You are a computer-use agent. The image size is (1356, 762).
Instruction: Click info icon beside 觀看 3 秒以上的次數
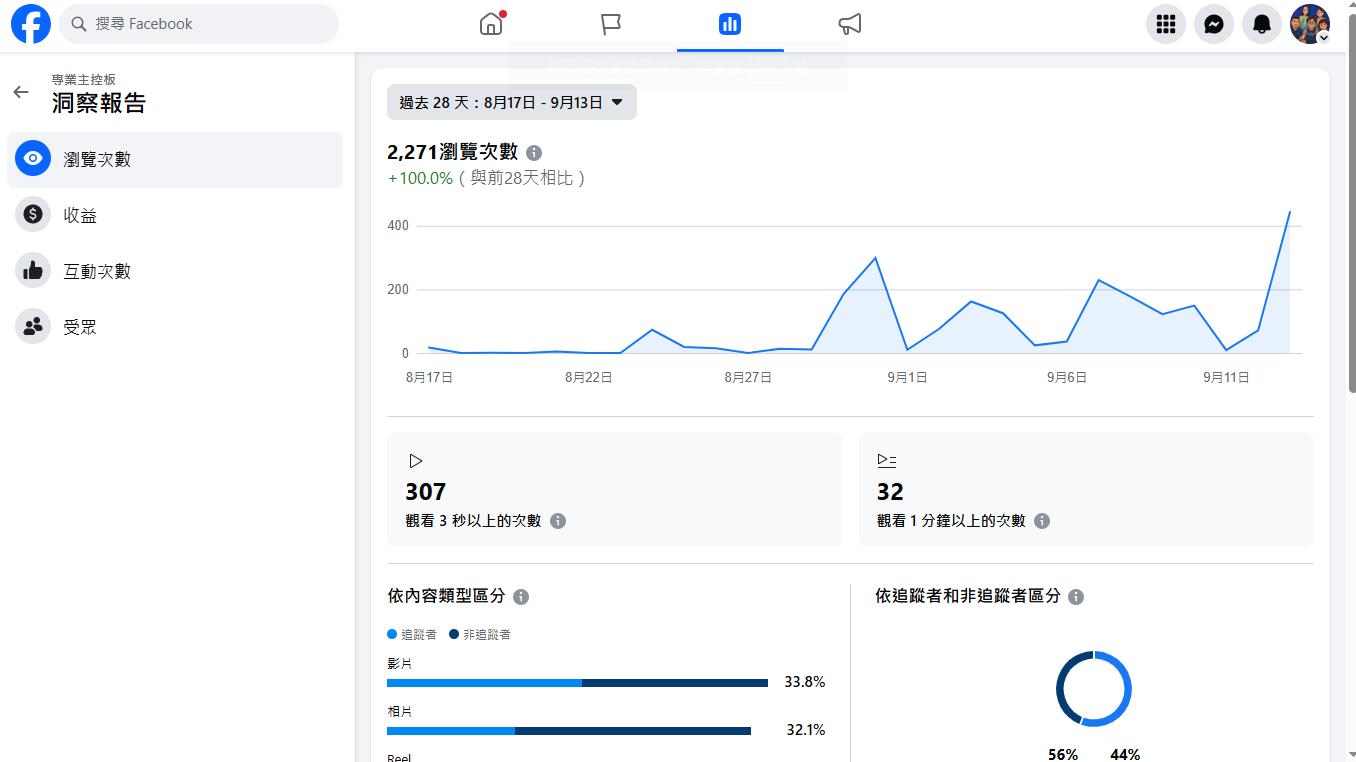point(558,521)
